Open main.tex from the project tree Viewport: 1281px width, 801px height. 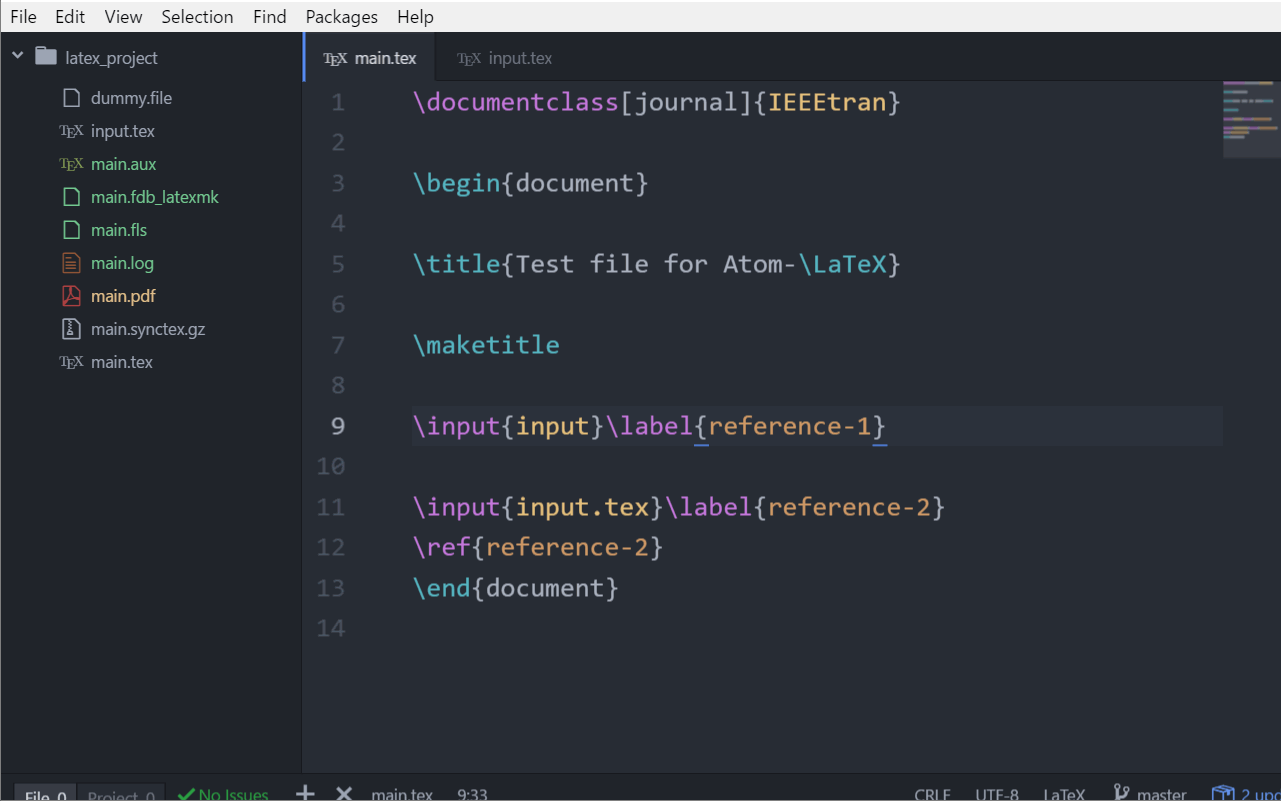click(x=121, y=362)
